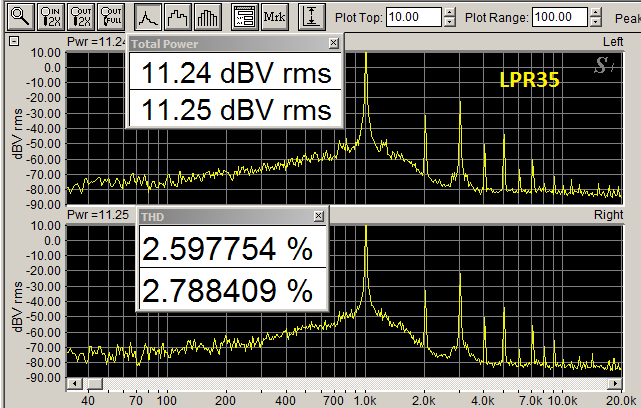
Task: Select the stepped plot style icon
Action: pos(178,17)
